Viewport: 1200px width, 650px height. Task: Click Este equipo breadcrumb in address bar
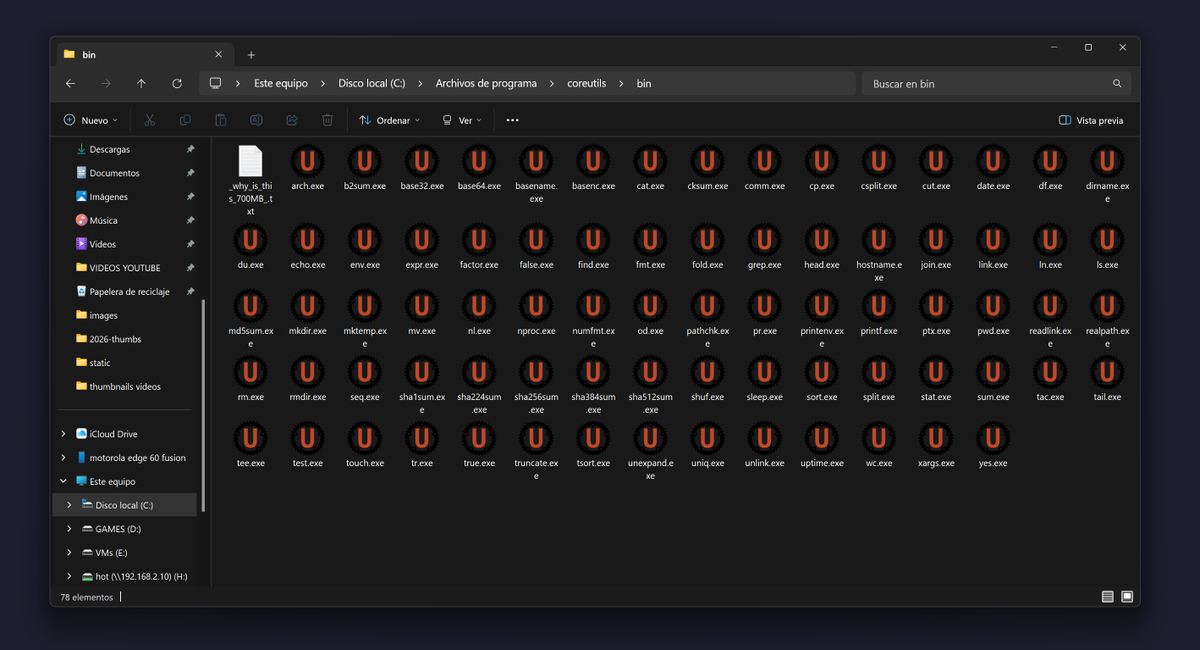coord(281,84)
